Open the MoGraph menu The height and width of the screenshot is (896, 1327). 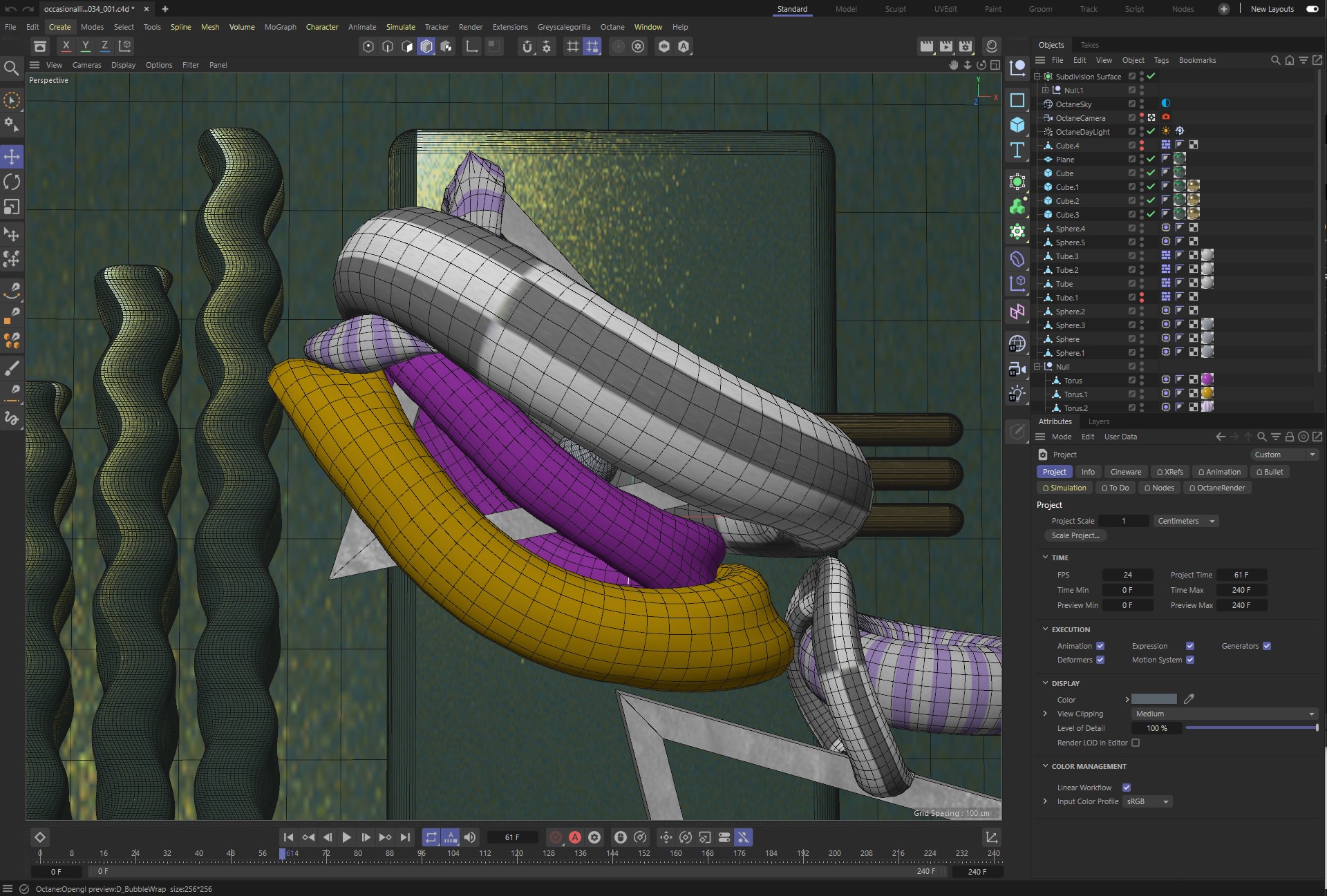pyautogui.click(x=280, y=27)
